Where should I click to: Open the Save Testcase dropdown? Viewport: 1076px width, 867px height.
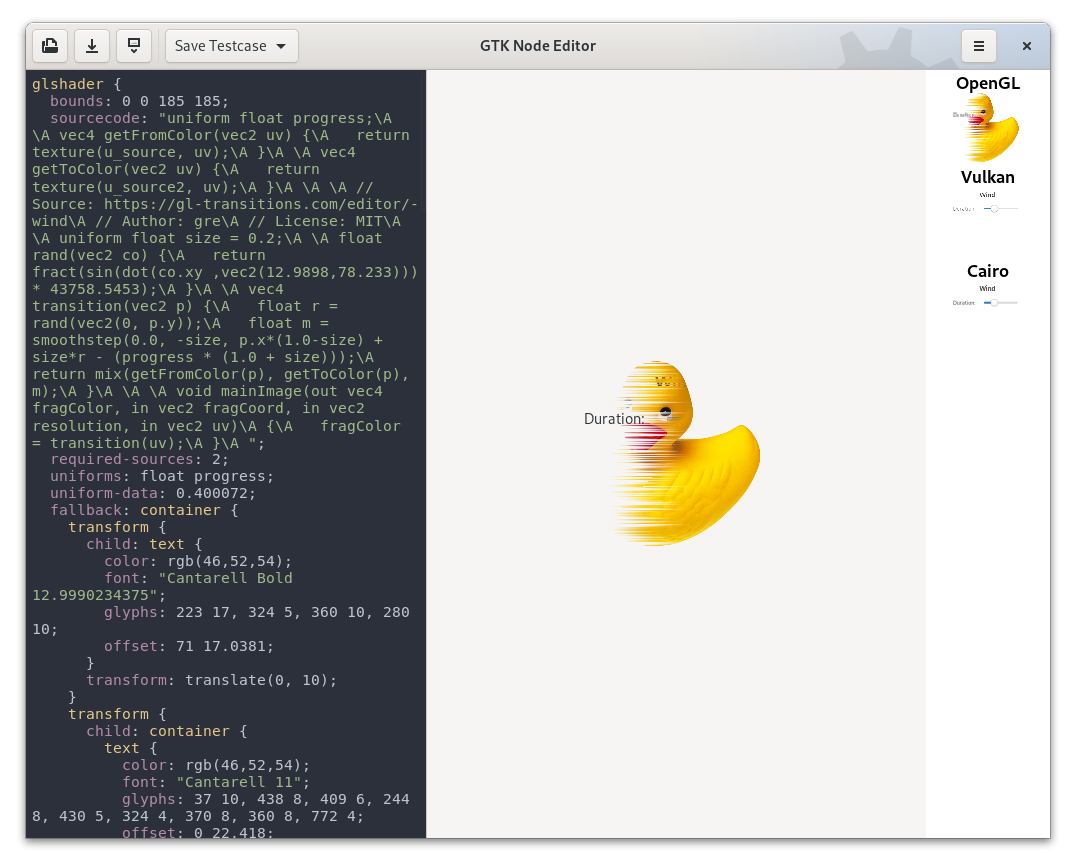click(231, 46)
